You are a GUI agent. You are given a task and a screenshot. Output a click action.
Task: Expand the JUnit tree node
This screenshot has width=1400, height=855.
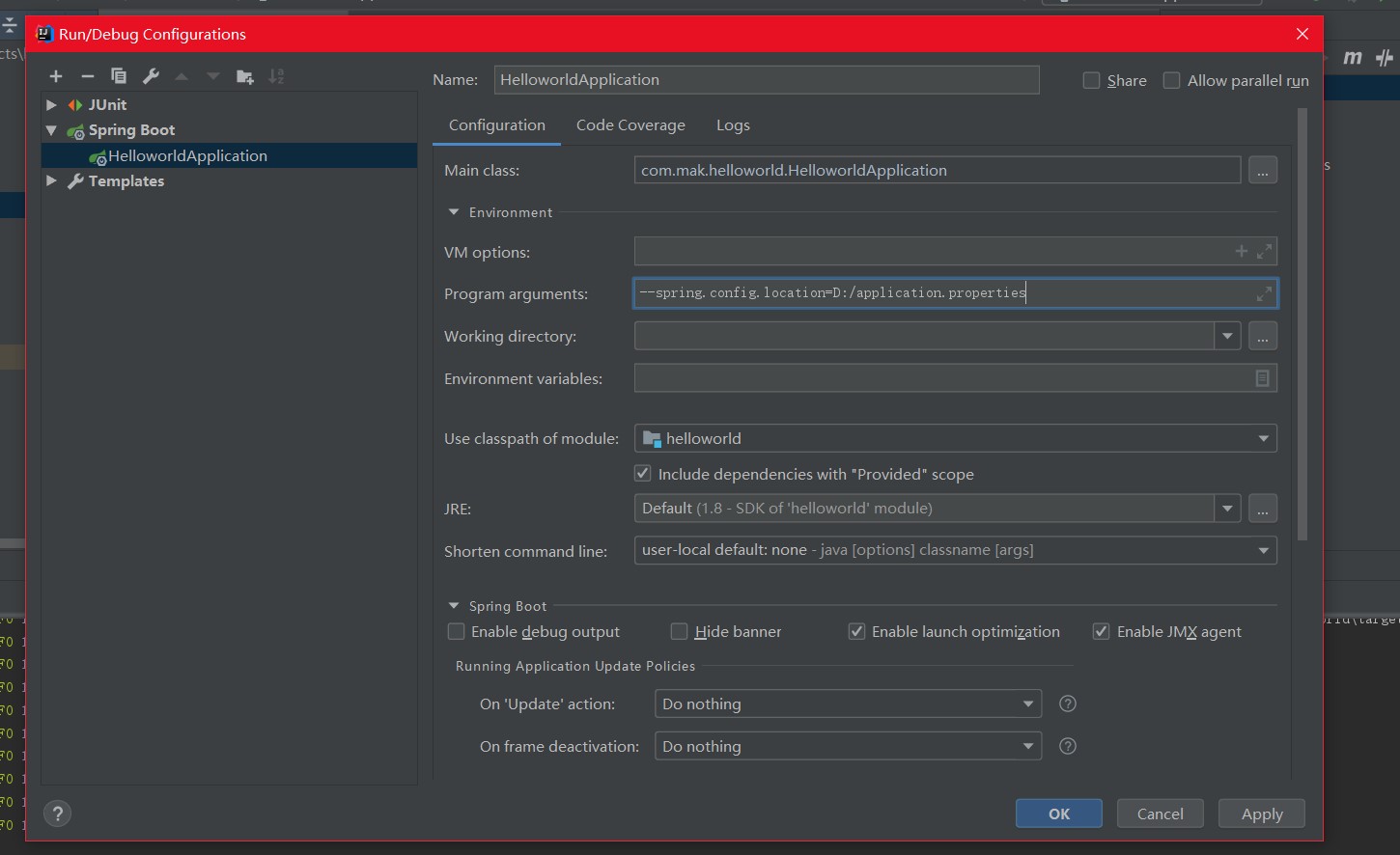point(52,104)
